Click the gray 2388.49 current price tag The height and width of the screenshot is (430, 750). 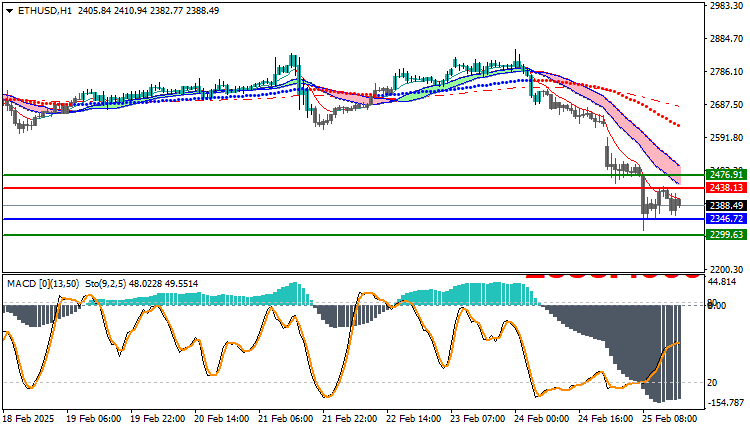point(722,206)
